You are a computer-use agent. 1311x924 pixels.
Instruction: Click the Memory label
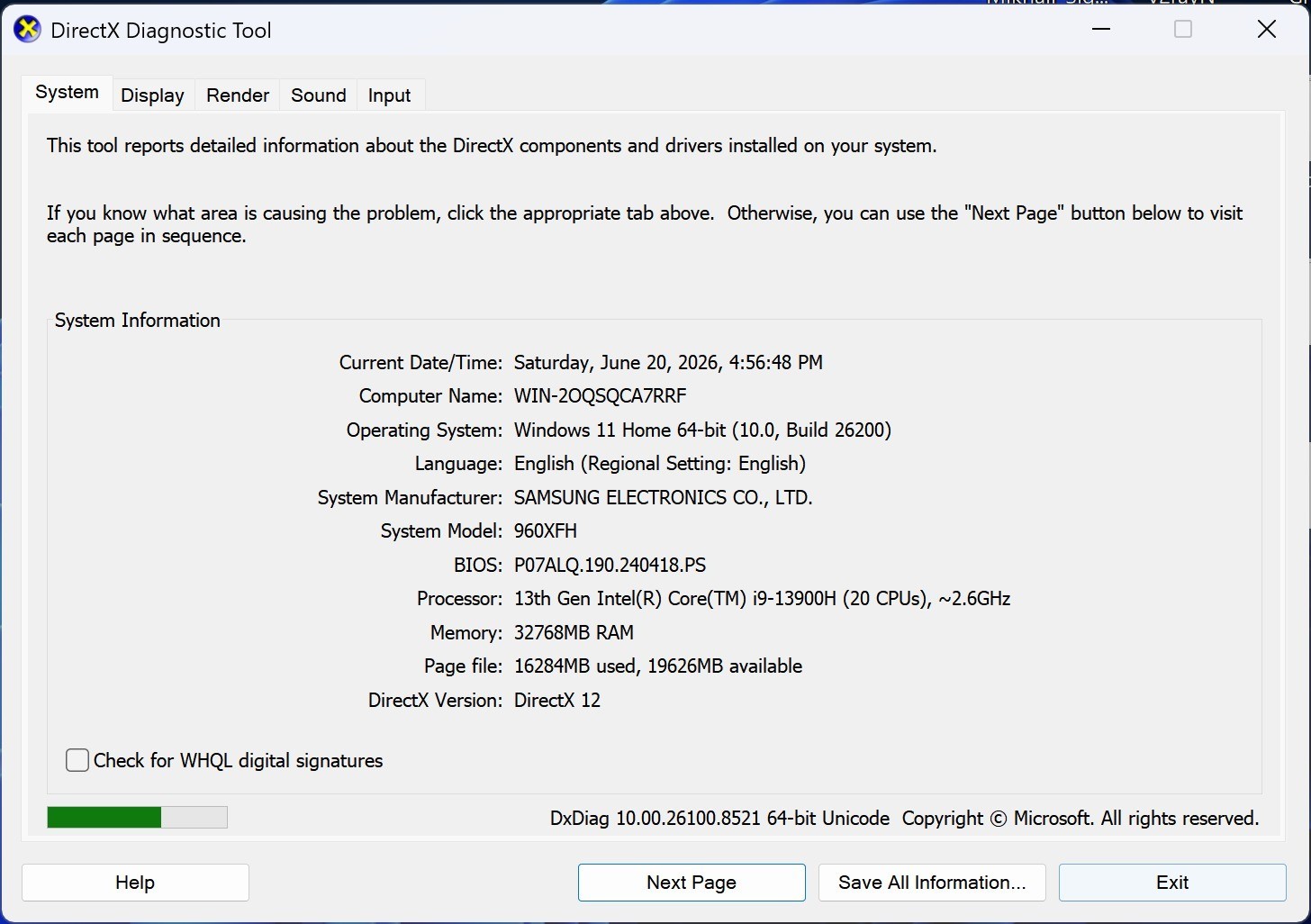(x=466, y=633)
